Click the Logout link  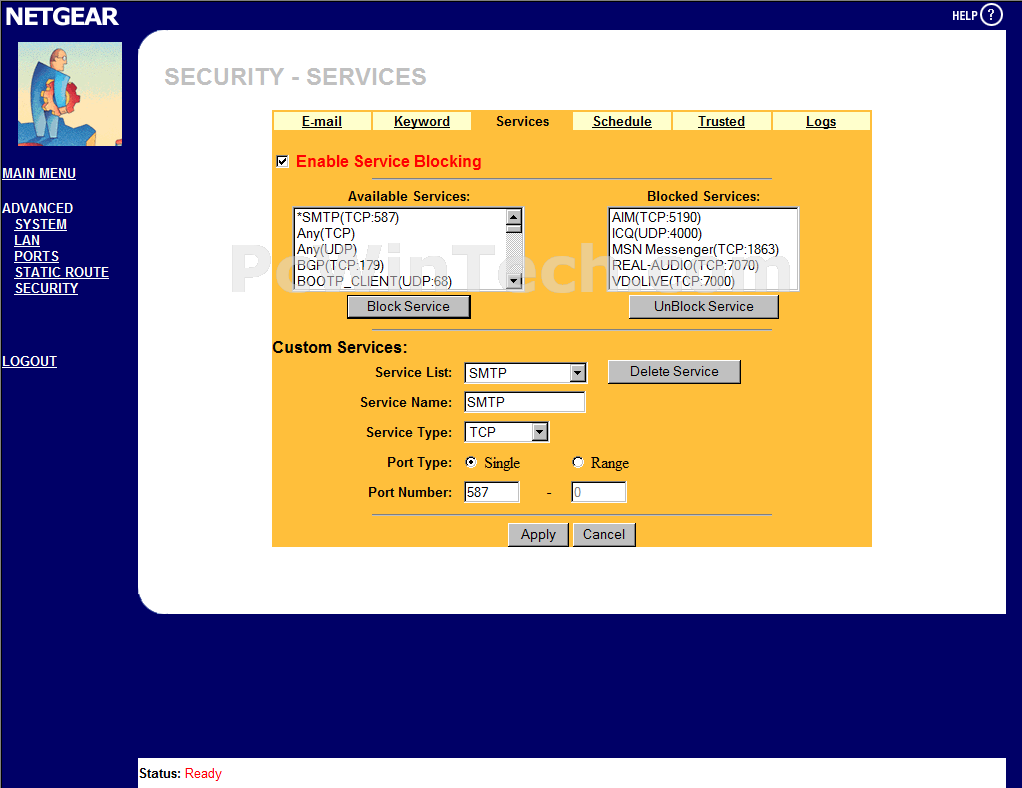29,361
